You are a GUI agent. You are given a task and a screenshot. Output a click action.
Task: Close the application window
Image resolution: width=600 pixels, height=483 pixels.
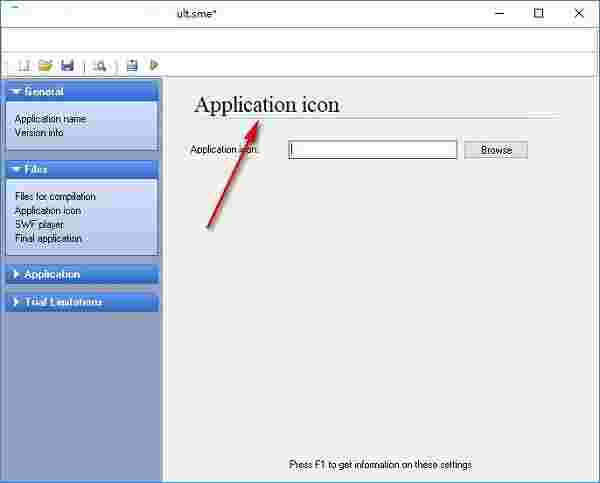click(x=579, y=13)
